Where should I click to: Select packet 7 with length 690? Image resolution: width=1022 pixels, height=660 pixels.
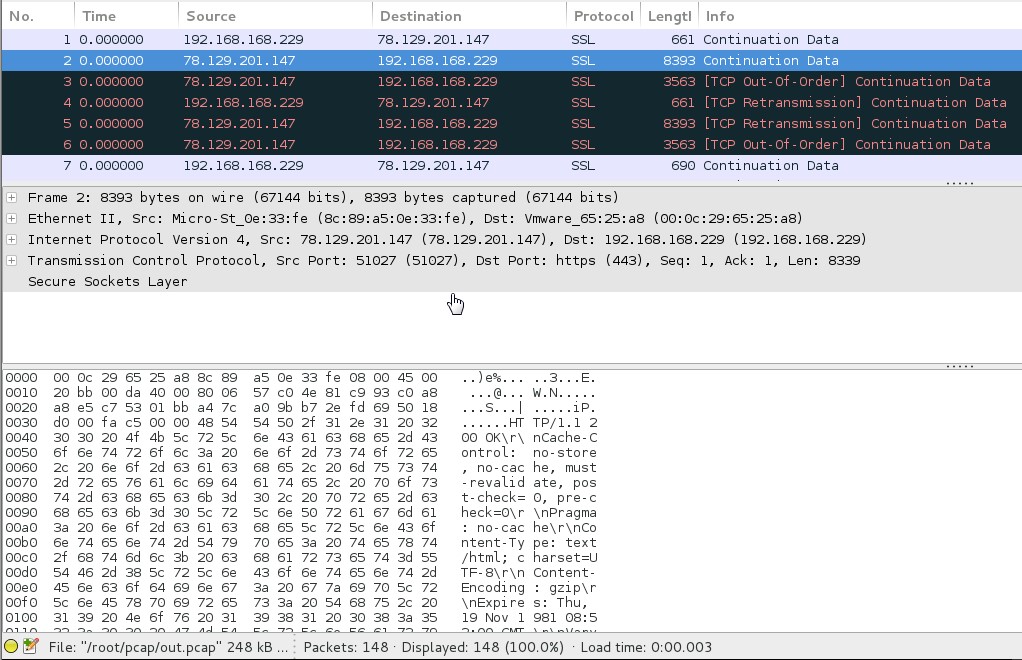(512, 165)
